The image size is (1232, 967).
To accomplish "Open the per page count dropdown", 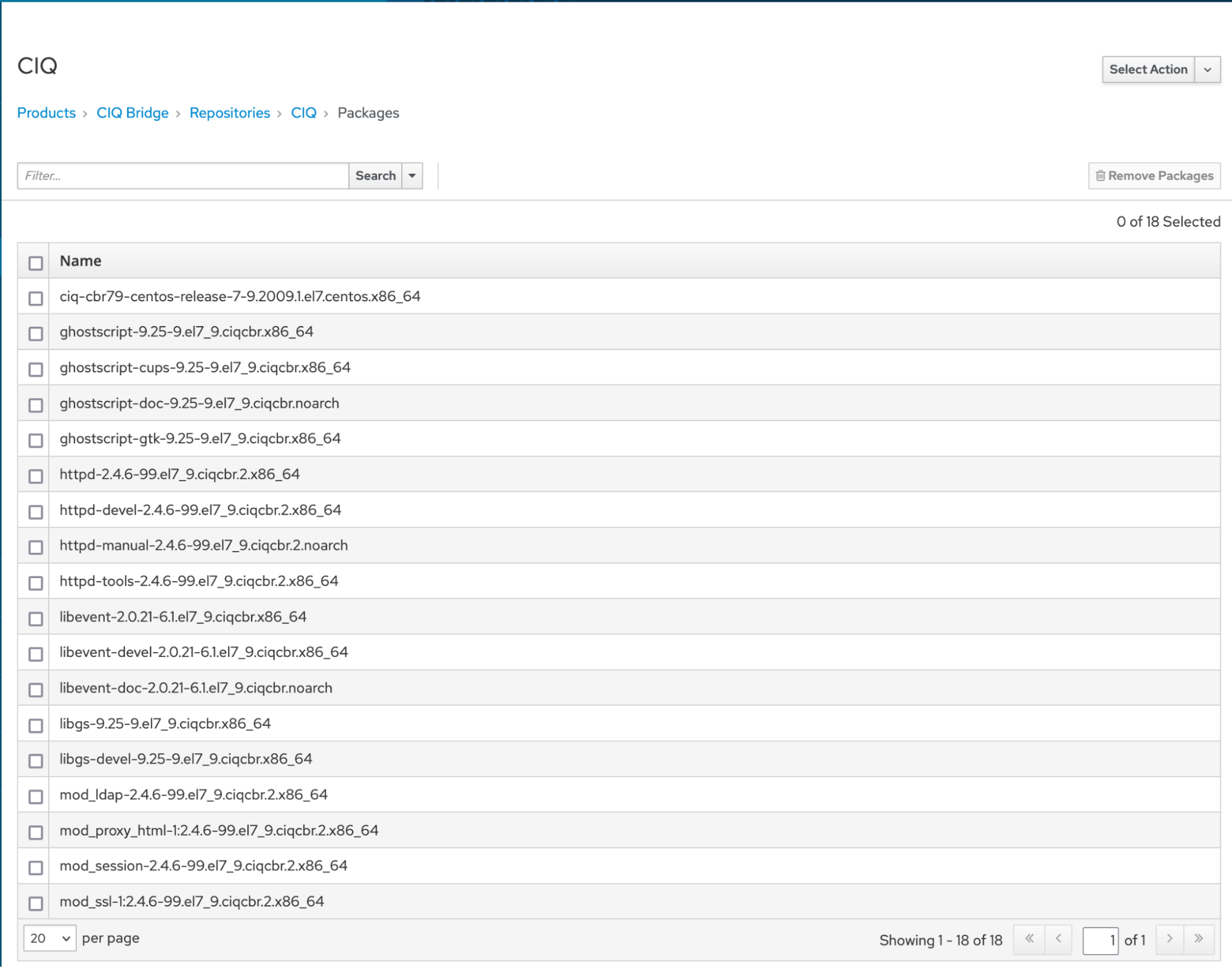I will click(x=50, y=938).
